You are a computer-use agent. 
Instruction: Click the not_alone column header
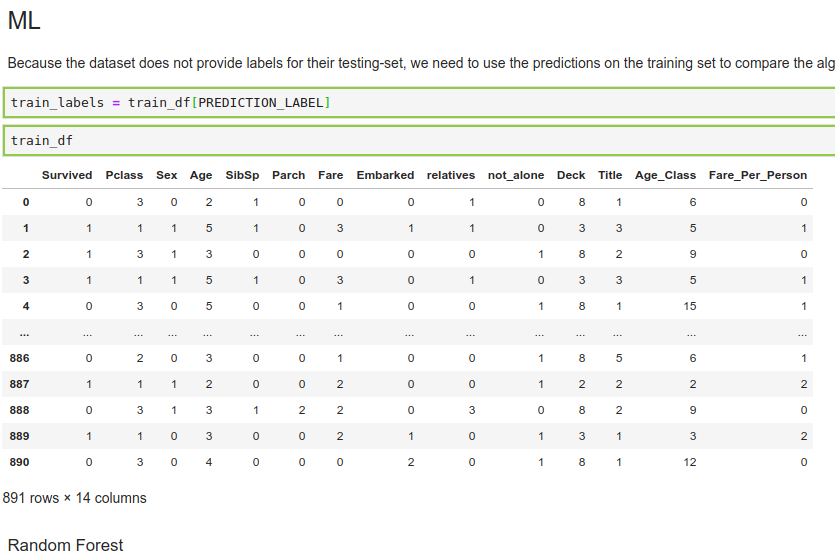tap(516, 175)
